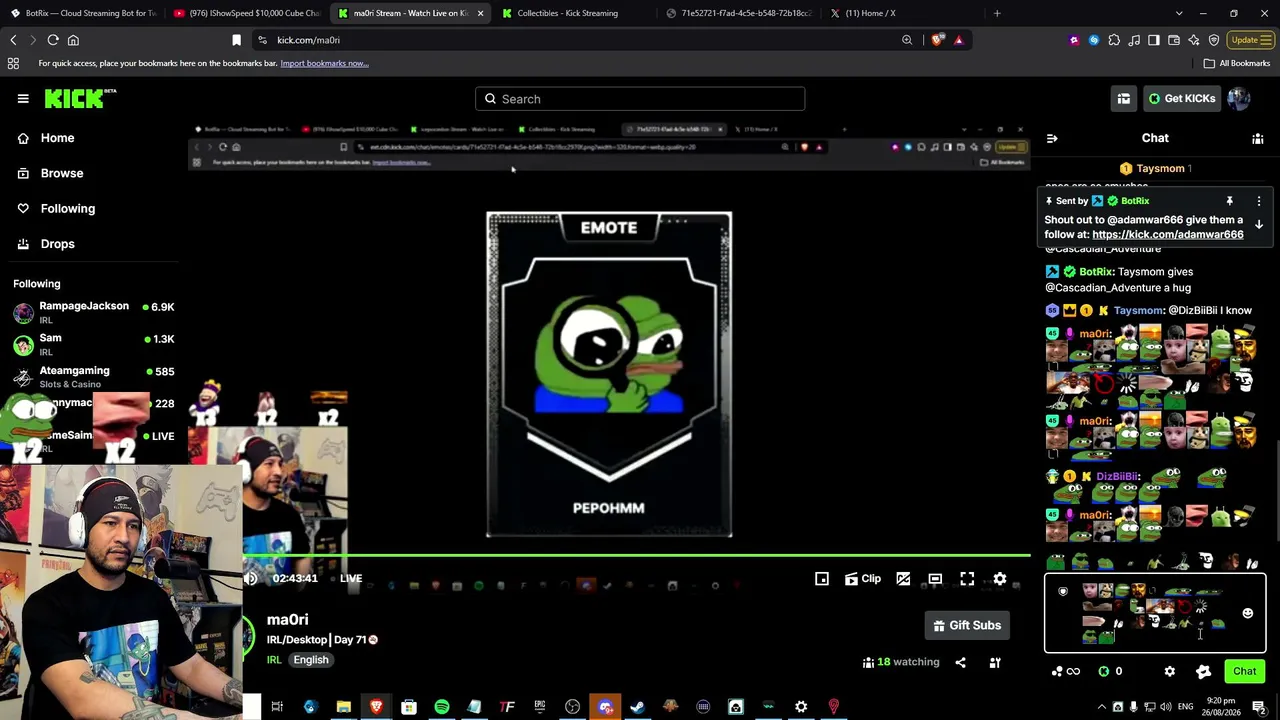This screenshot has height=720, width=1280.
Task: Click the KICK logo
Action: coord(80,98)
